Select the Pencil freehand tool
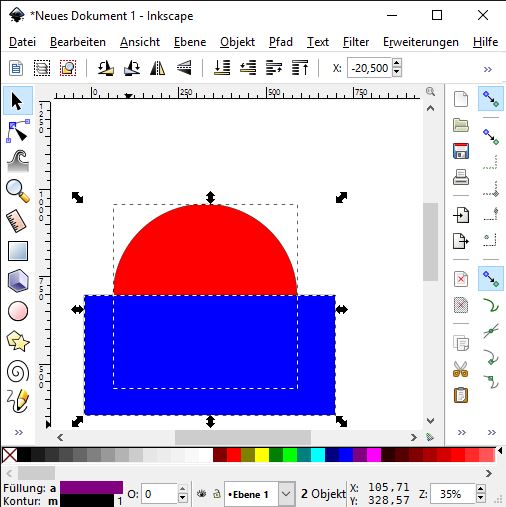This screenshot has height=507, width=506. coord(18,400)
